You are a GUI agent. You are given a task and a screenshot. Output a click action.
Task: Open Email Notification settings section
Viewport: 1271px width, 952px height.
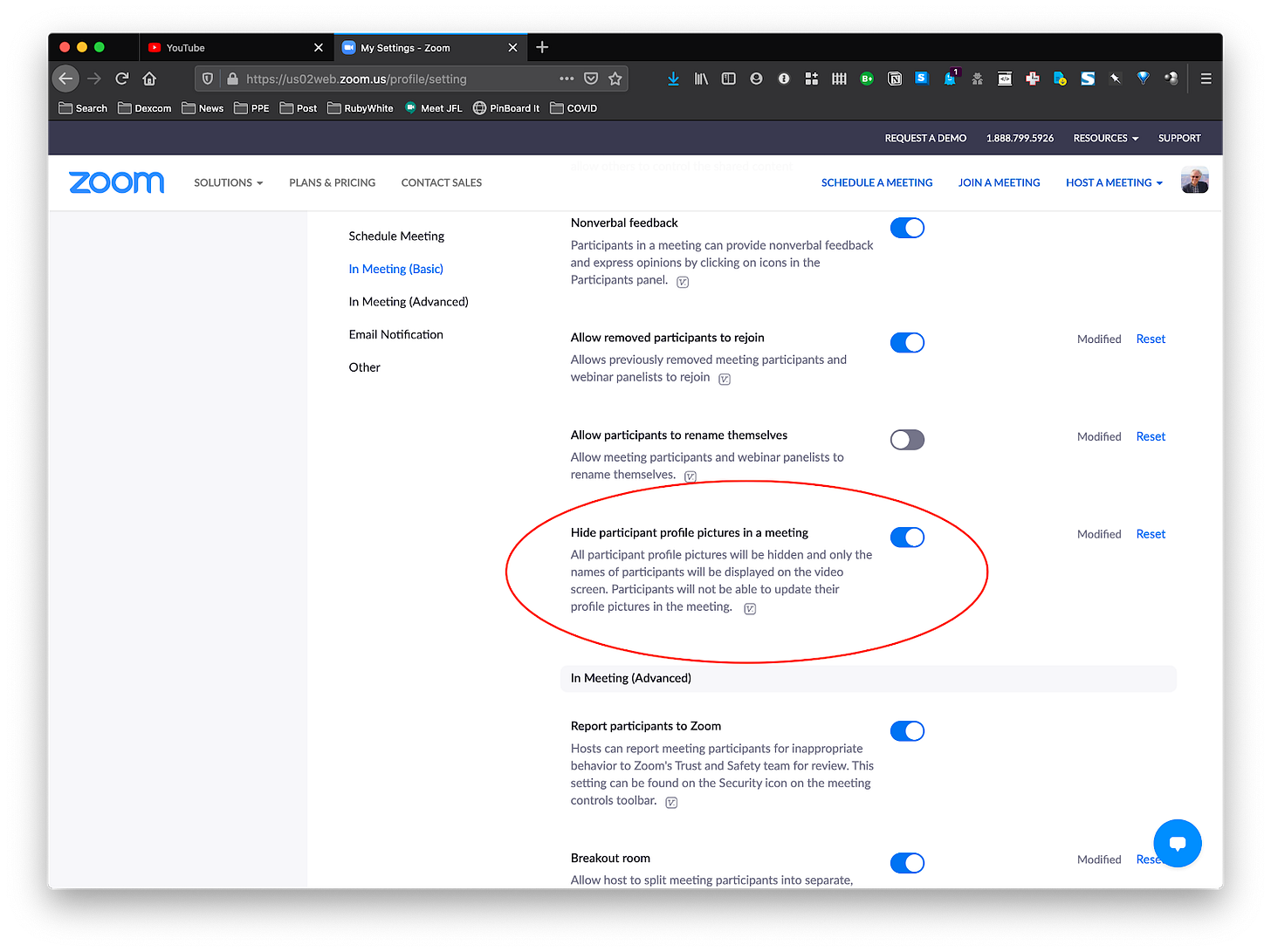395,334
